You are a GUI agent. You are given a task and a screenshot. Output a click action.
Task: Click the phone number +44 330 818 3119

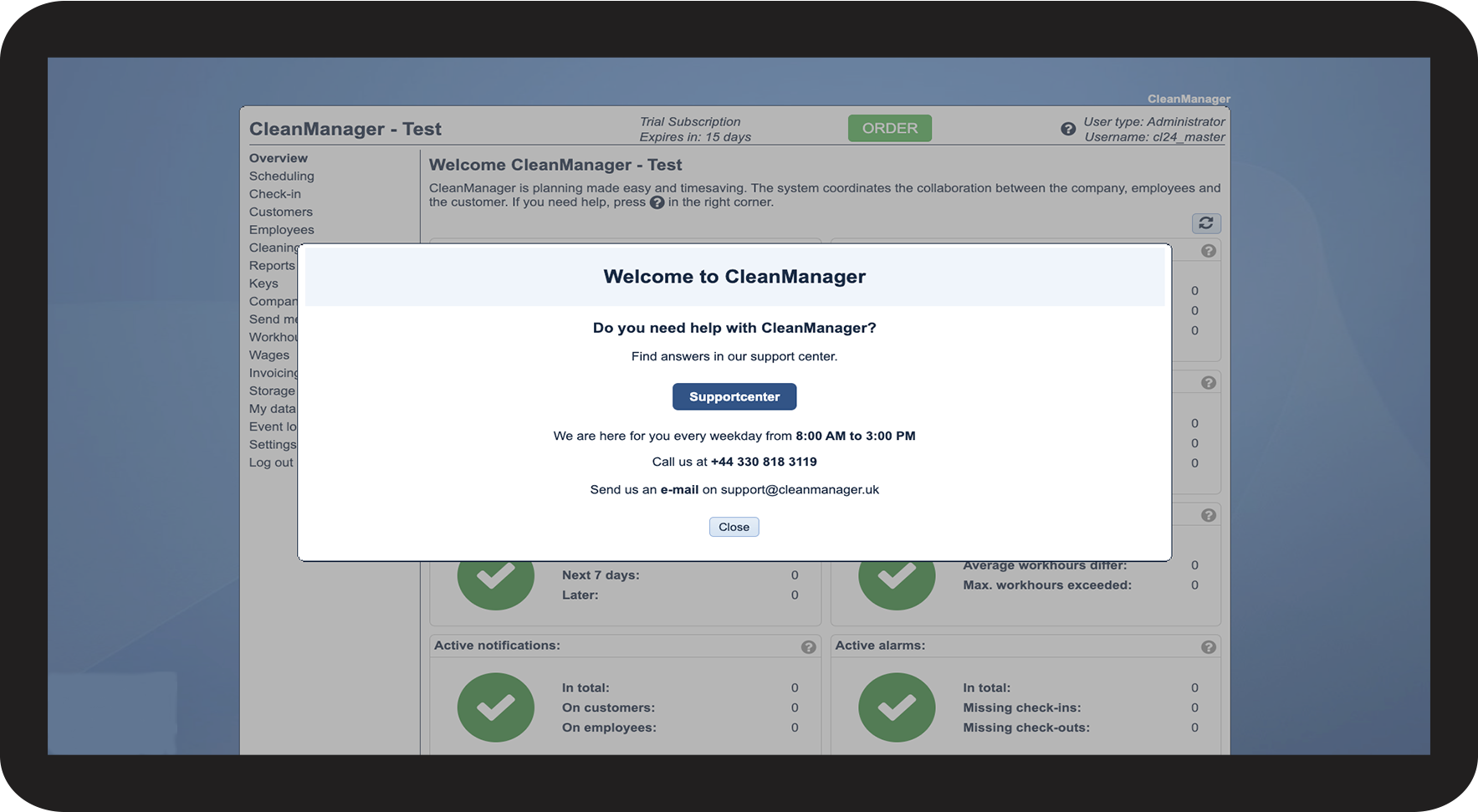pyautogui.click(x=764, y=462)
